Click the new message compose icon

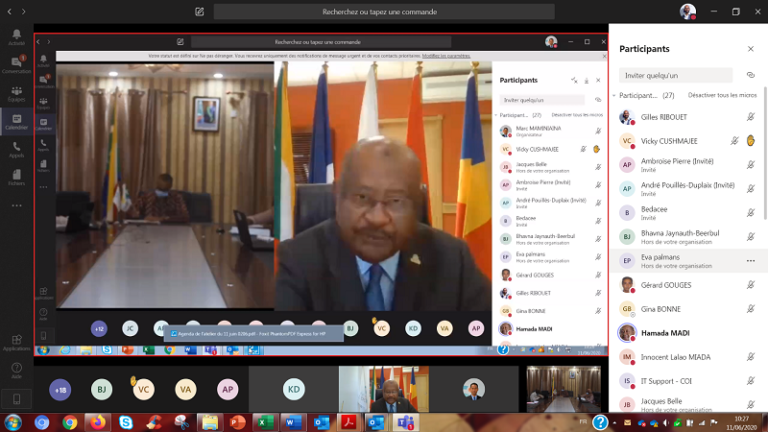[x=200, y=12]
